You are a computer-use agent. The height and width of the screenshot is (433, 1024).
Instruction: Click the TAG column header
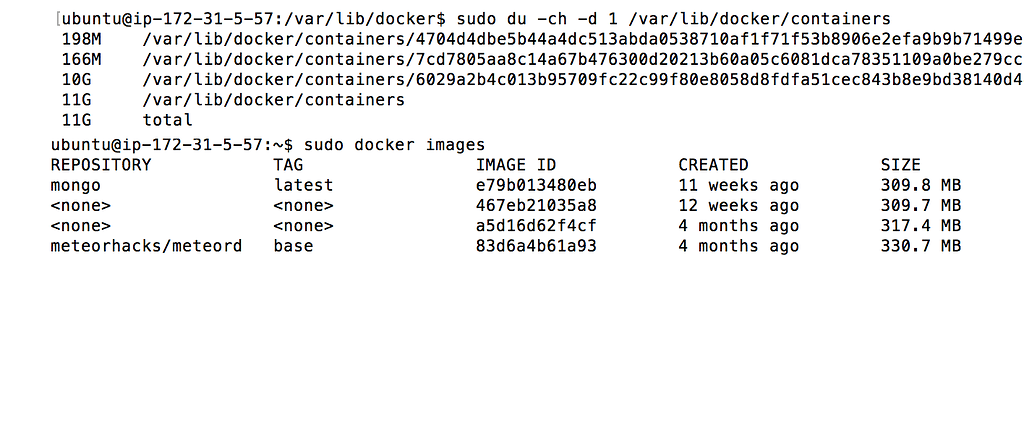pos(288,165)
